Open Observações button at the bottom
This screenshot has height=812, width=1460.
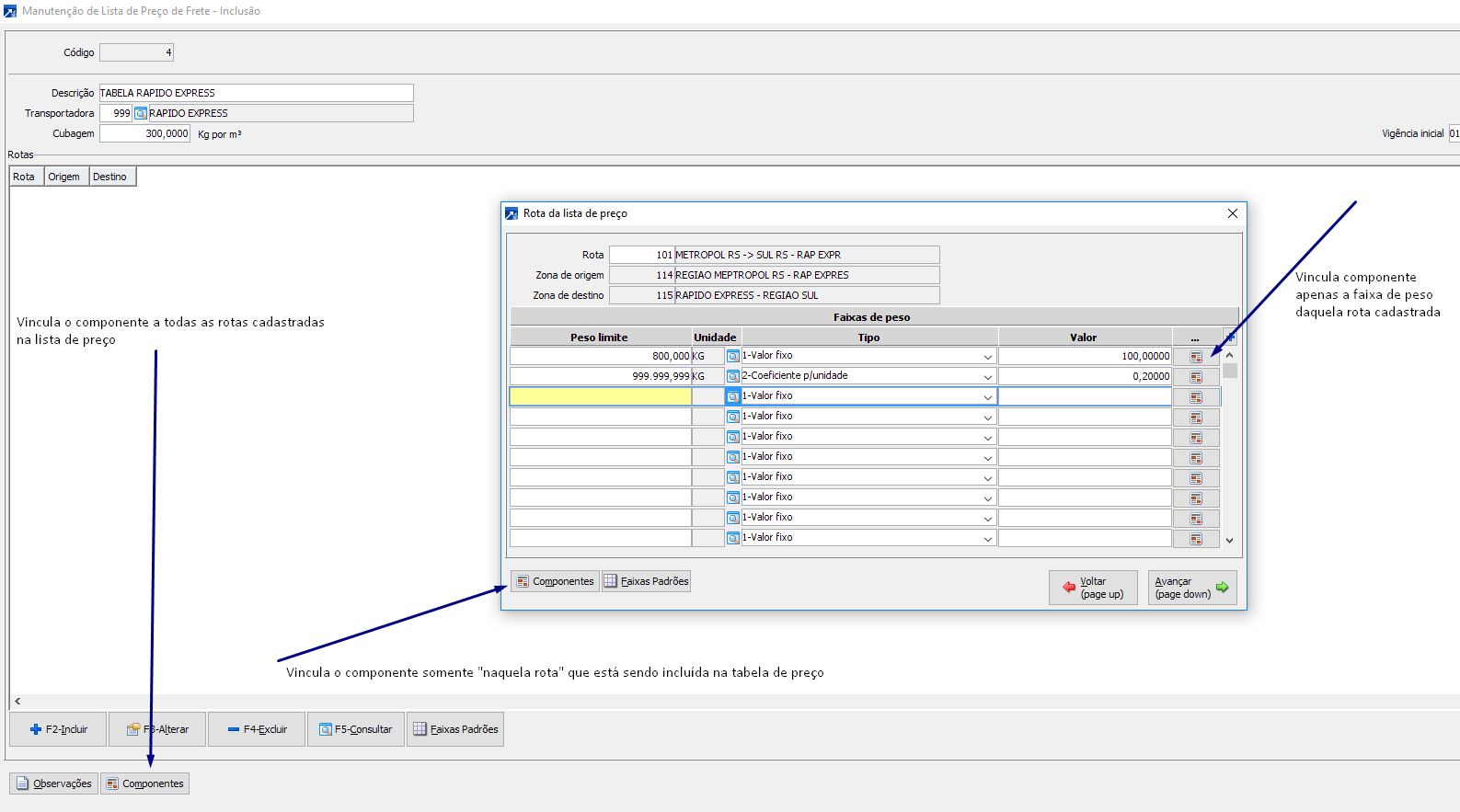(x=53, y=783)
